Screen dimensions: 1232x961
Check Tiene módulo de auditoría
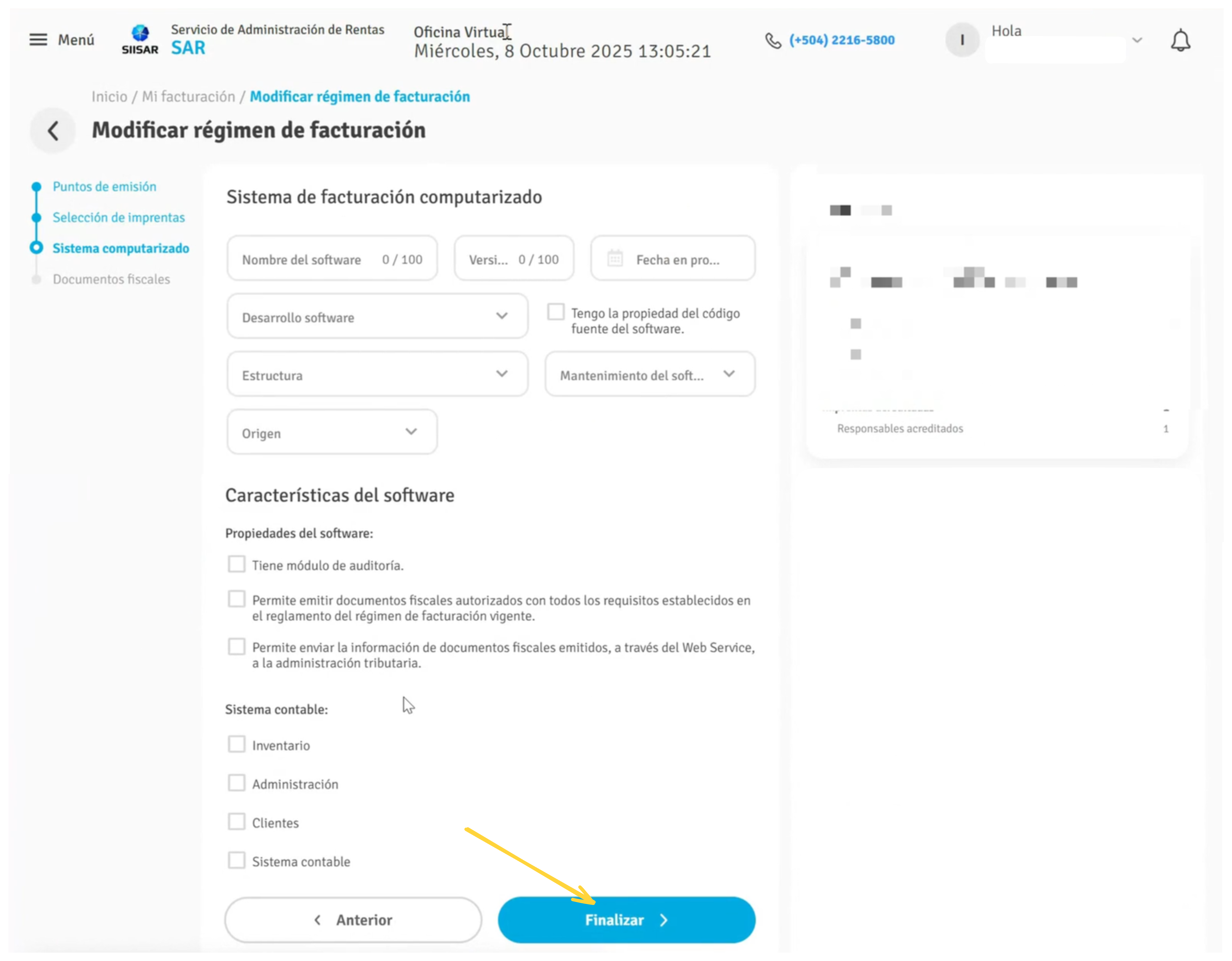tap(236, 564)
